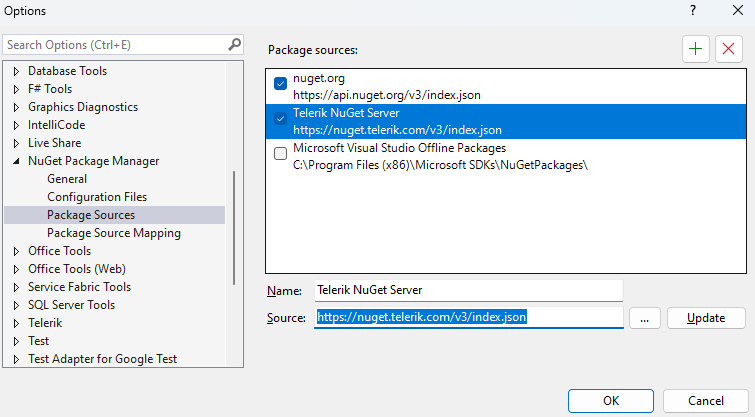Click the green plus add source icon
Image resolution: width=755 pixels, height=417 pixels.
pos(695,48)
